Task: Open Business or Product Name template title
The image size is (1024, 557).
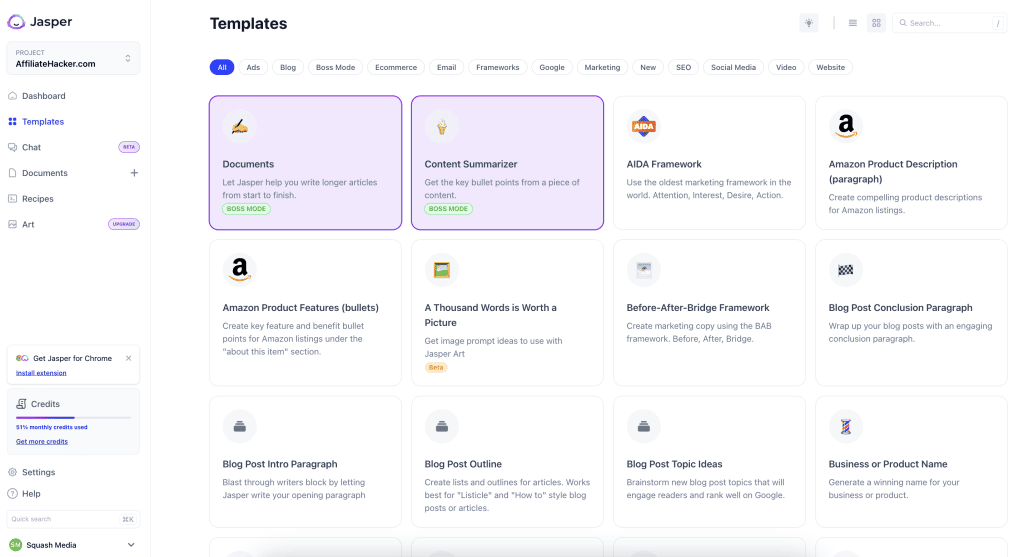Action: click(x=888, y=464)
